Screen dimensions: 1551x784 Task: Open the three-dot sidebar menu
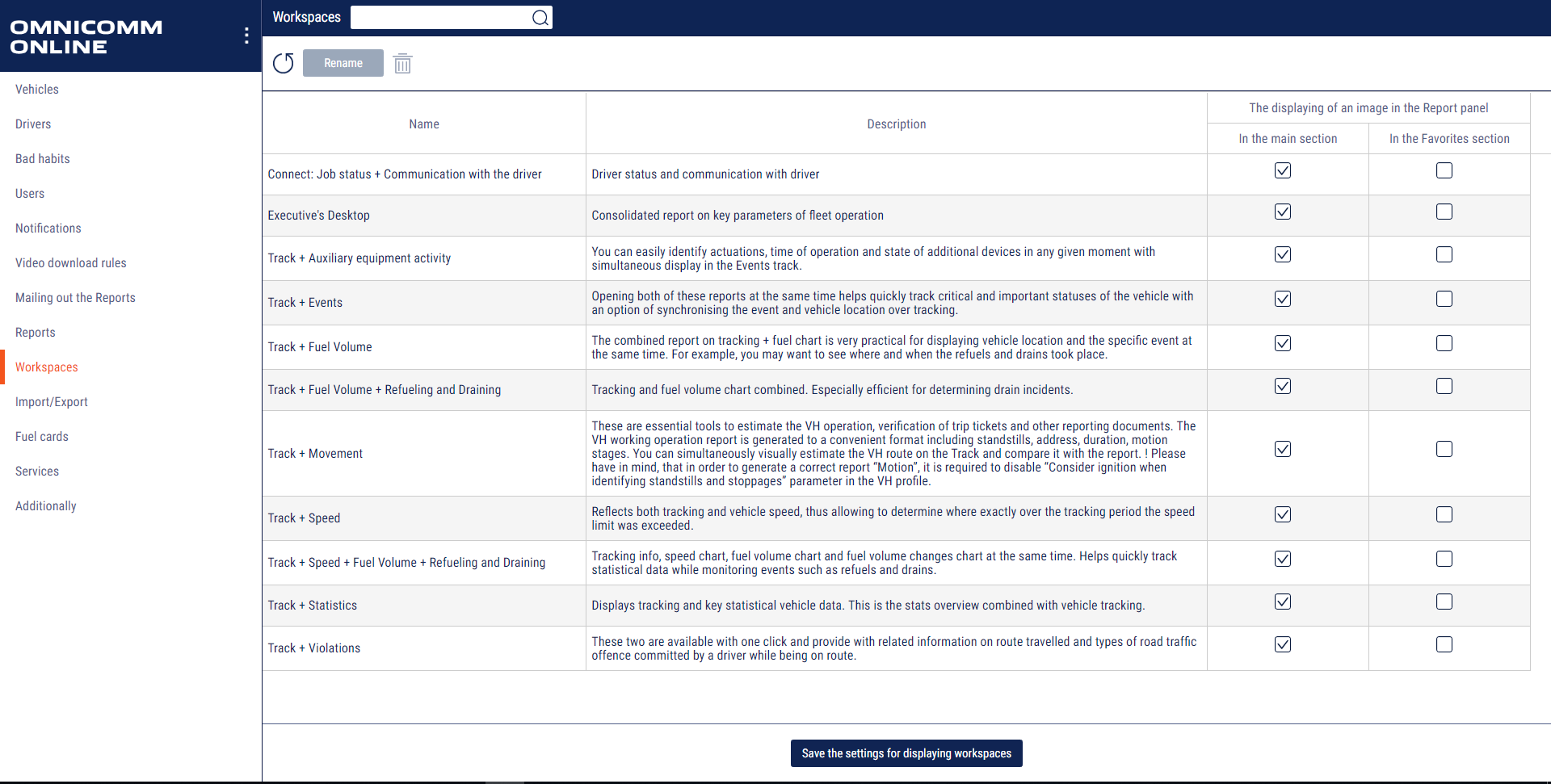(246, 36)
